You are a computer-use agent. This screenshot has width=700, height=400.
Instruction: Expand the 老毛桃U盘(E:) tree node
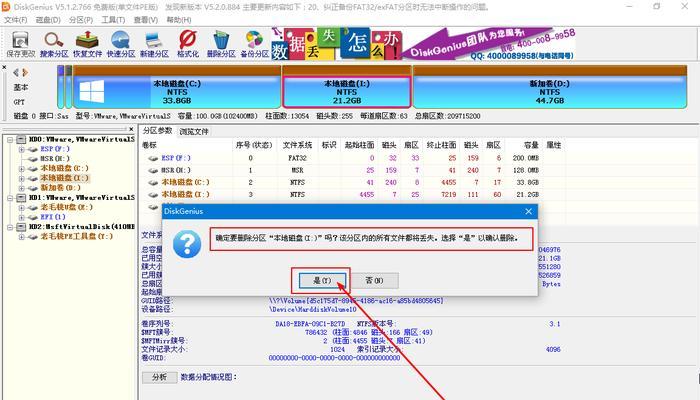click(21, 208)
